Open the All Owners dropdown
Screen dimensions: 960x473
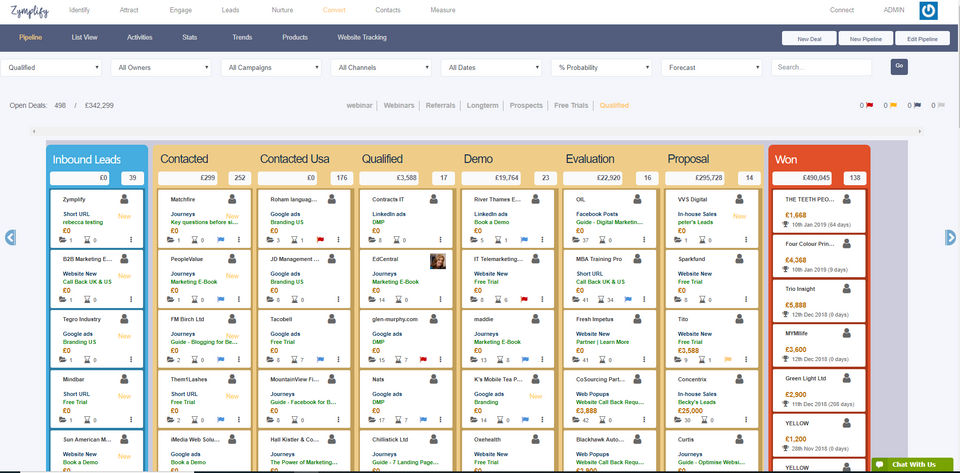pos(161,67)
